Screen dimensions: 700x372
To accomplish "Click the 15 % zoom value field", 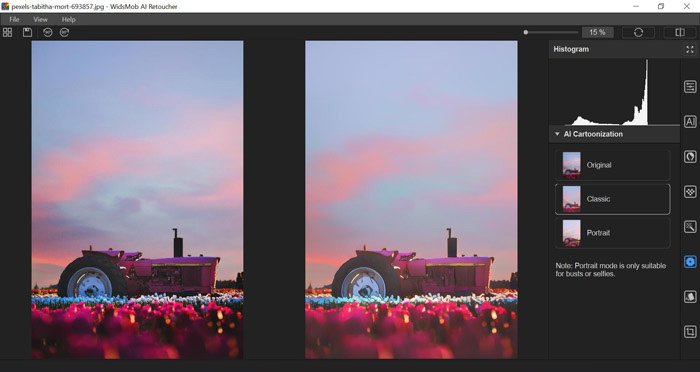I will [x=597, y=32].
